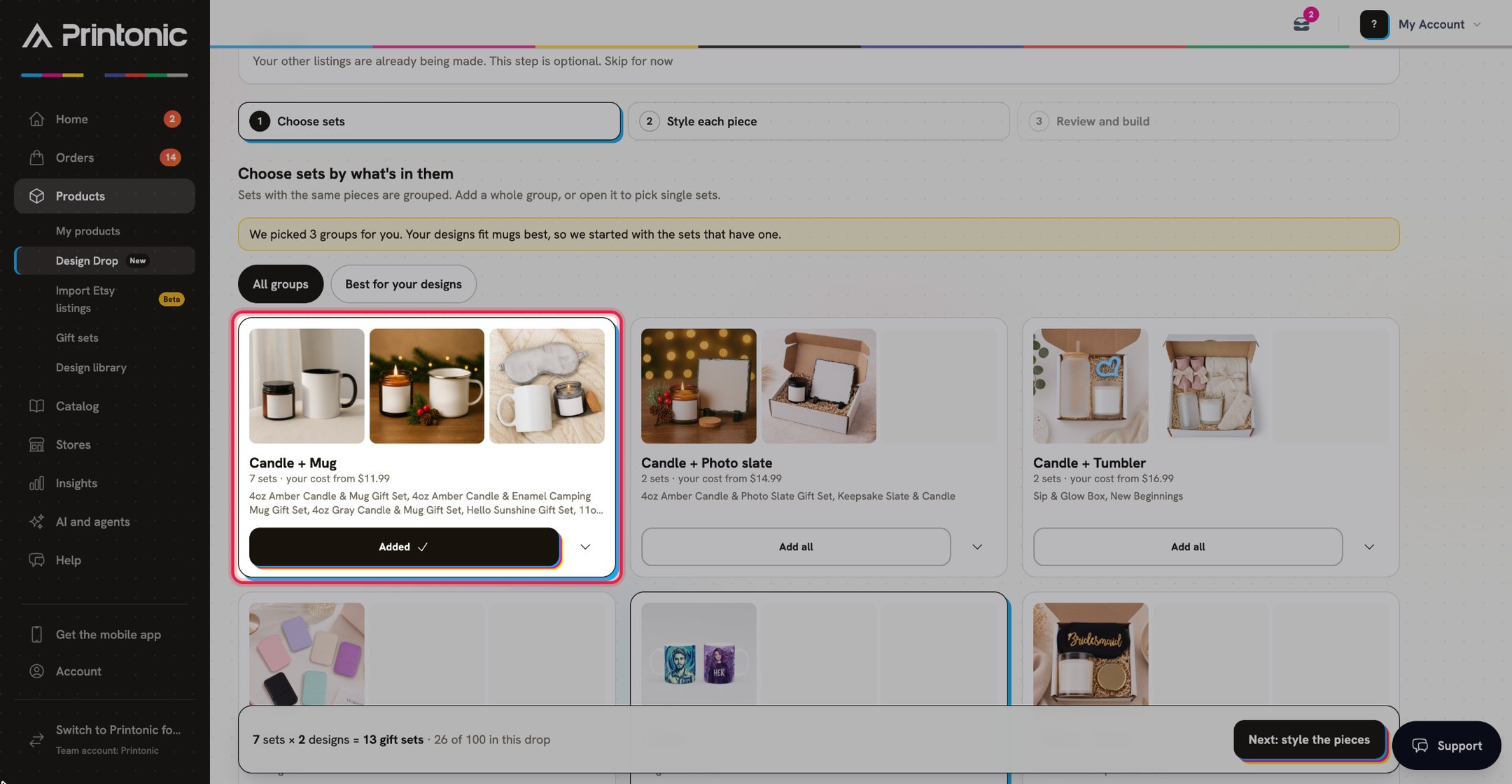
Task: Open the Catalog book icon
Action: click(37, 406)
